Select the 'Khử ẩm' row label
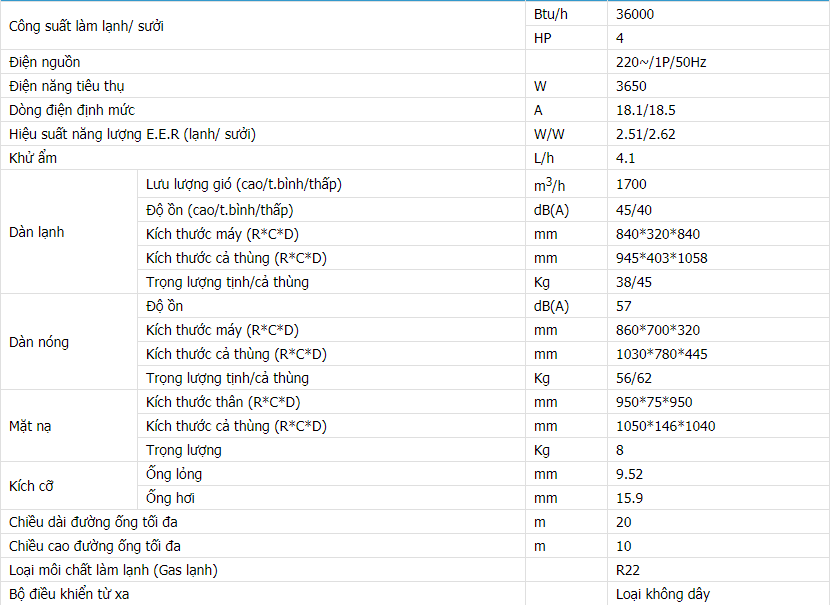Screen dimensions: 834x605 [33, 158]
